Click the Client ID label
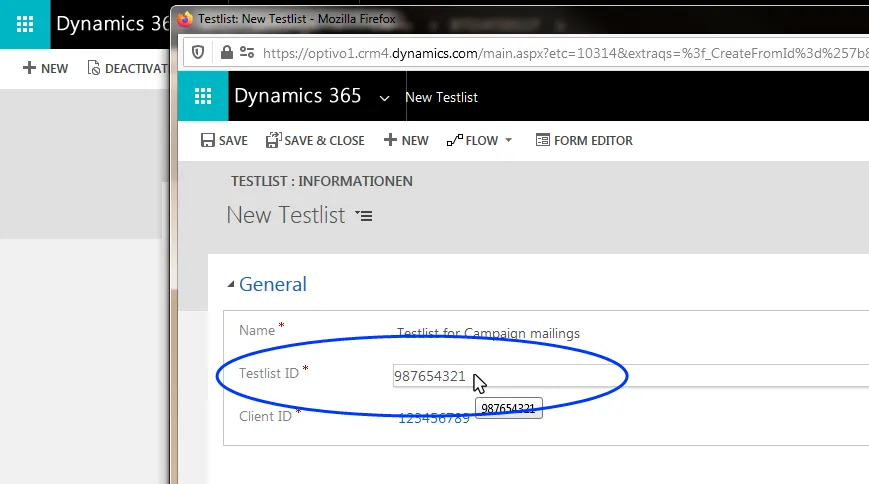Viewport: 869px width, 484px height. pos(265,416)
